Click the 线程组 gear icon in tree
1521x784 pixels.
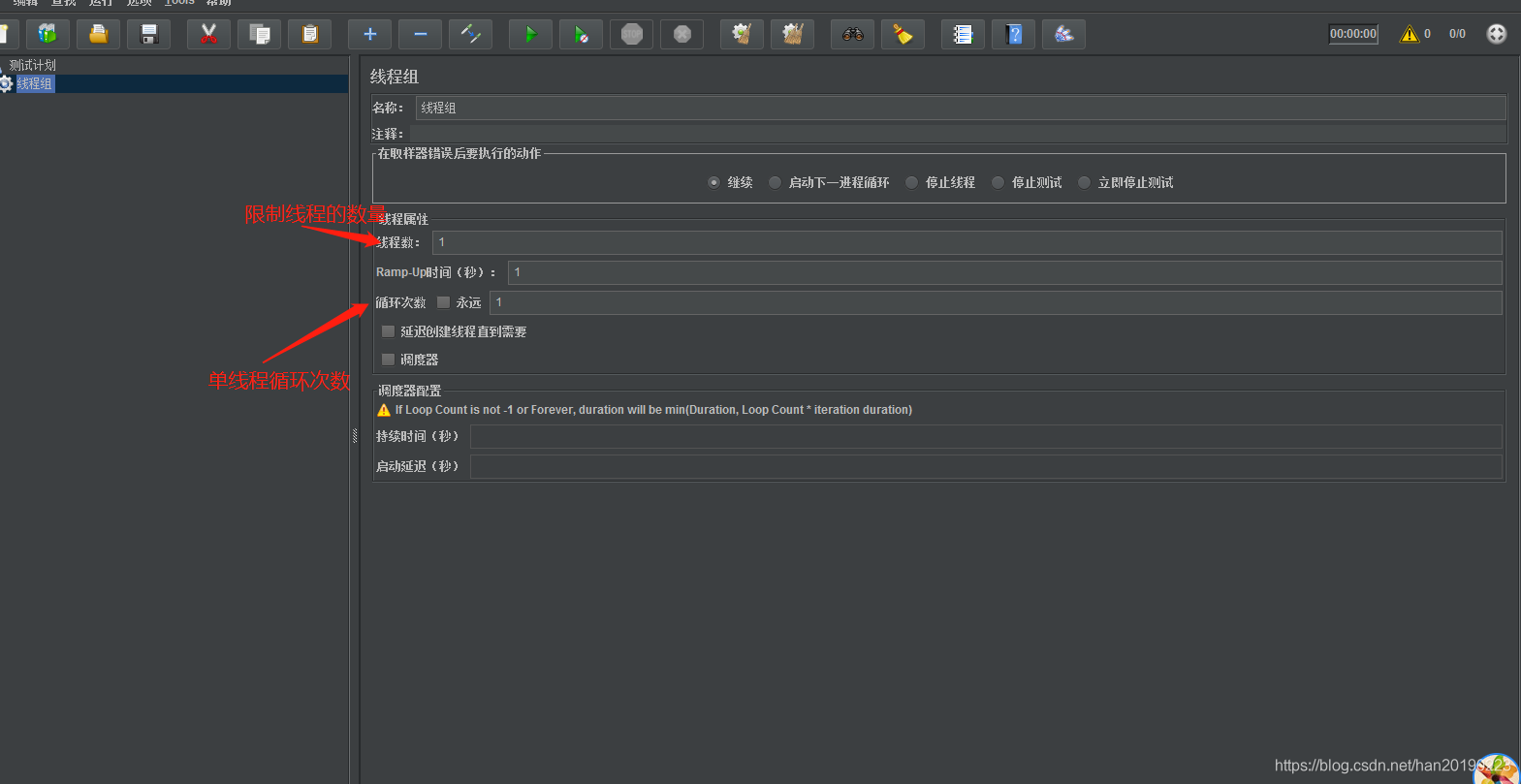coord(6,84)
